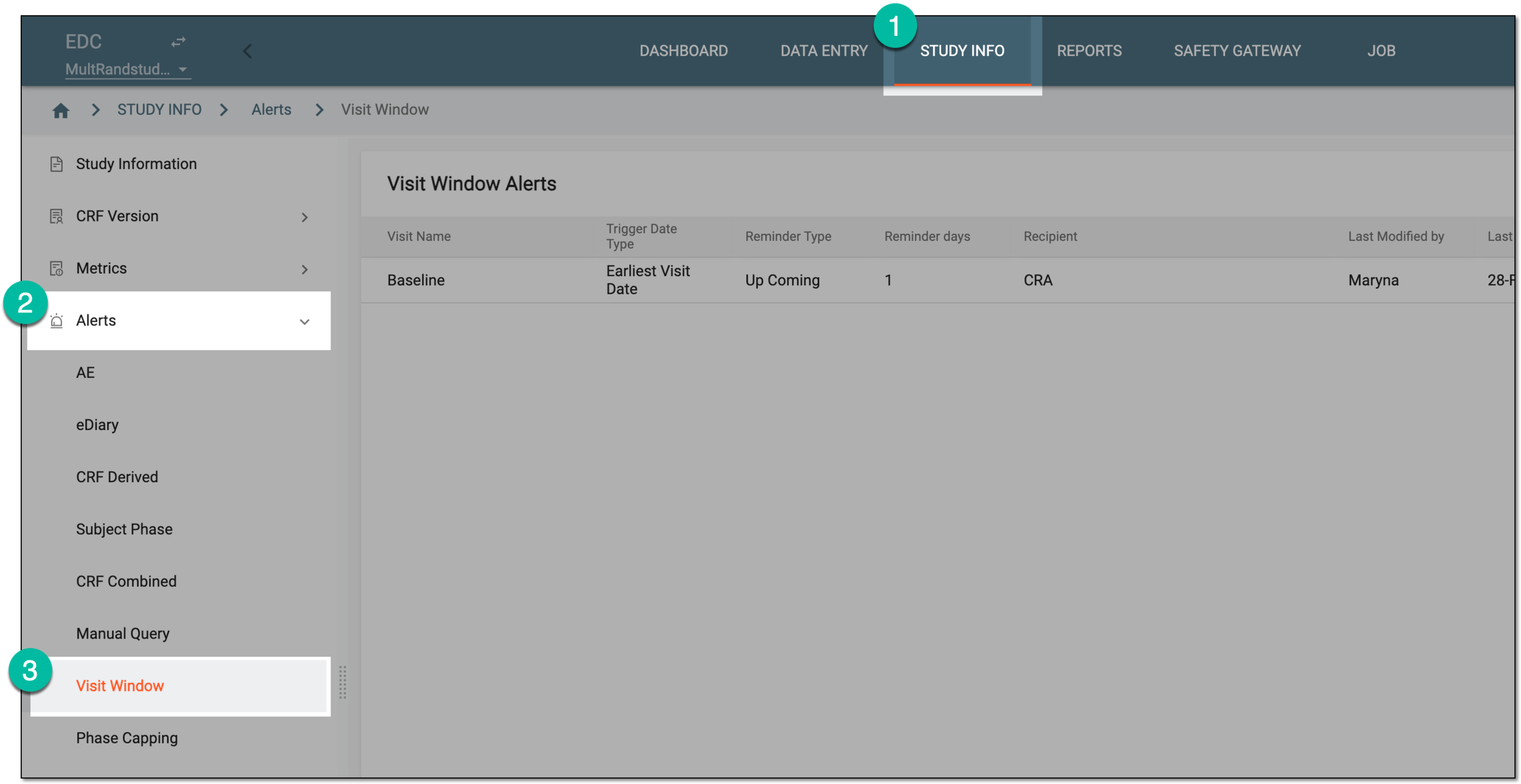Collapse sidebar using the back chevron
The height and width of the screenshot is (784, 1521).
pos(247,51)
